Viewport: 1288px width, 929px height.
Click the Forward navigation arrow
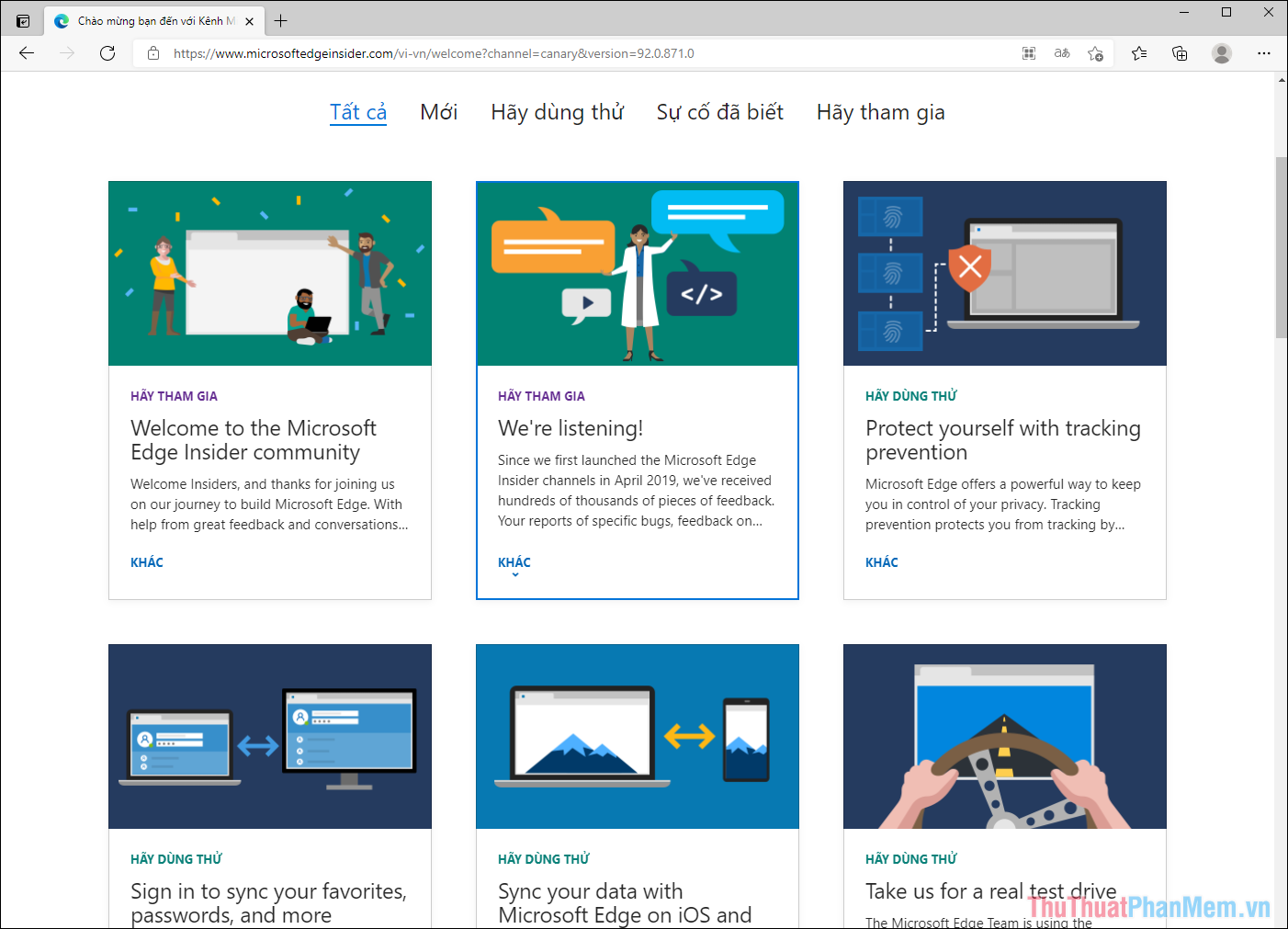(67, 53)
